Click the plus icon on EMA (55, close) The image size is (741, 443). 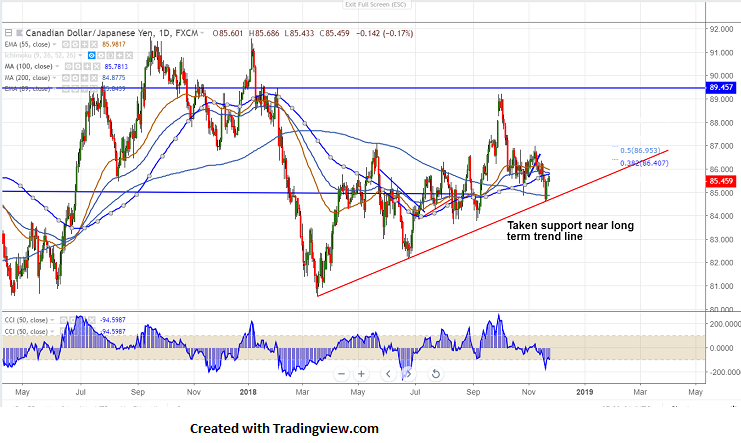point(85,44)
